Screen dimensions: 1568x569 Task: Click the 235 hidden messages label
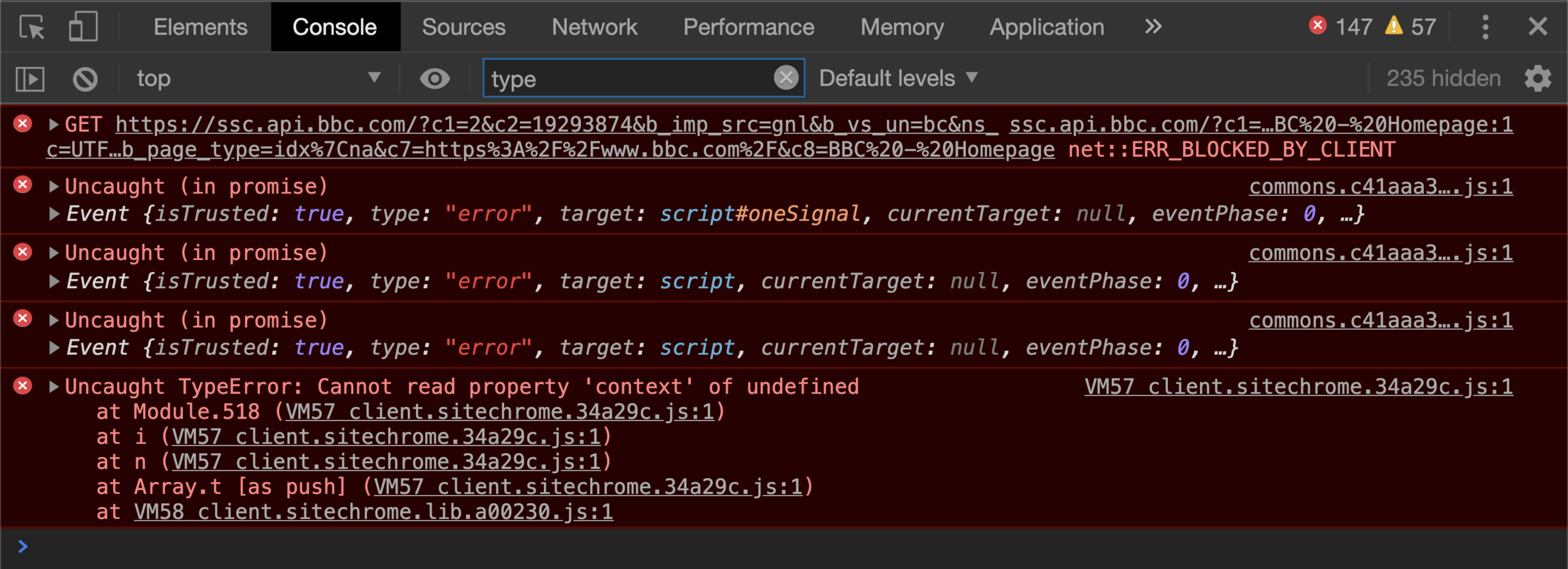[x=1443, y=78]
